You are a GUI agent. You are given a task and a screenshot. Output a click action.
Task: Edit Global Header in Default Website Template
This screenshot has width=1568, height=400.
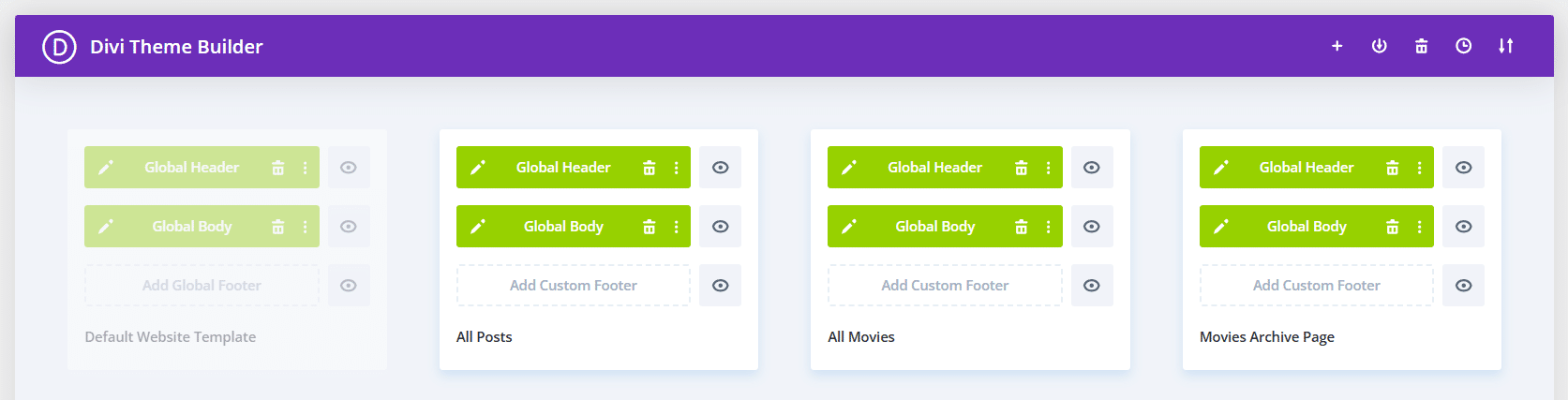[x=106, y=168]
